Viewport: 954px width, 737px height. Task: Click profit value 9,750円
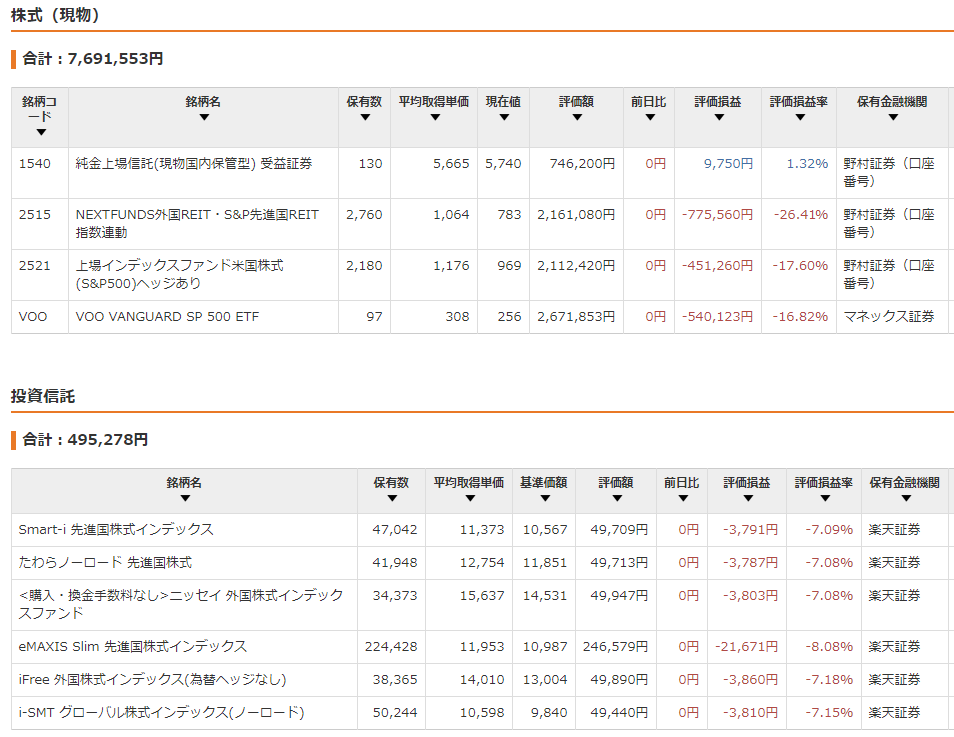(x=728, y=164)
